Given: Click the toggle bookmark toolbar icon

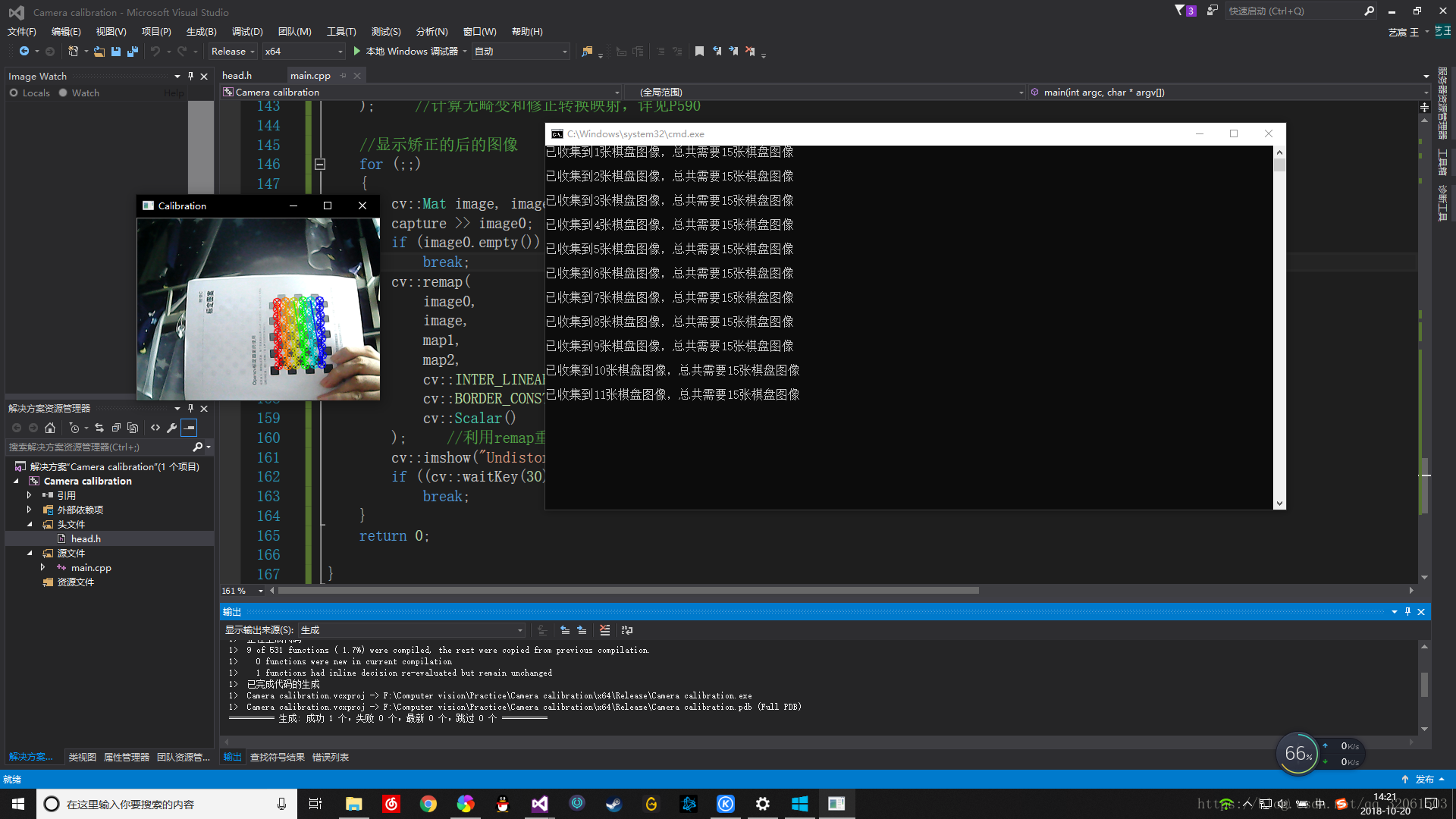Looking at the screenshot, I should click(699, 52).
